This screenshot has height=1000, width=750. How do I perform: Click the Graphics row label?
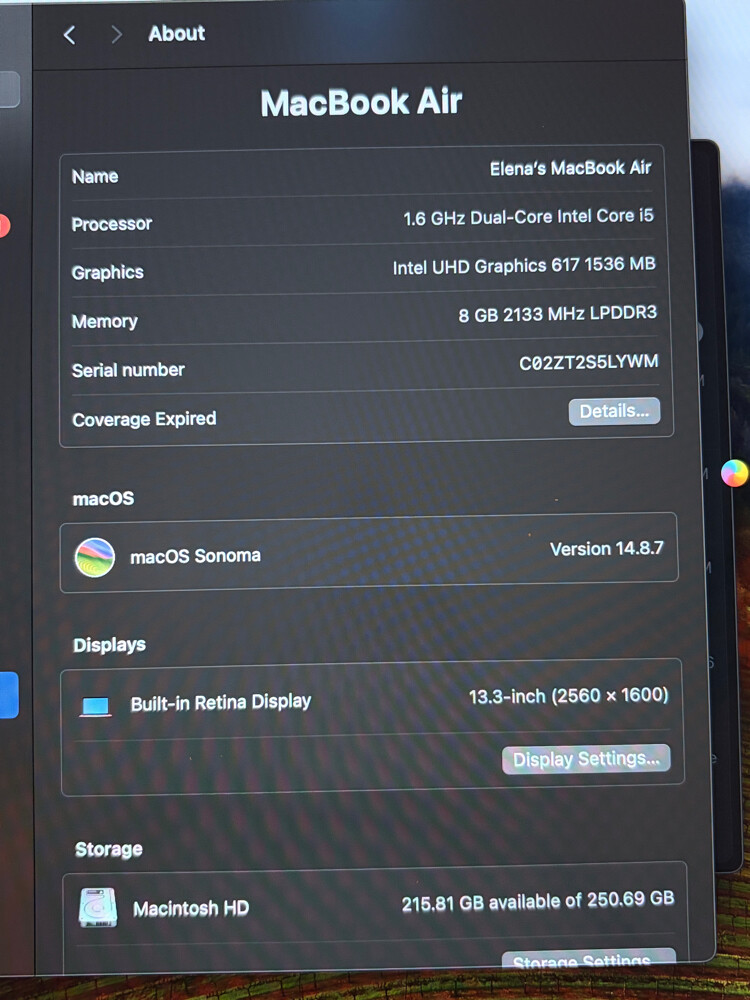coord(107,272)
